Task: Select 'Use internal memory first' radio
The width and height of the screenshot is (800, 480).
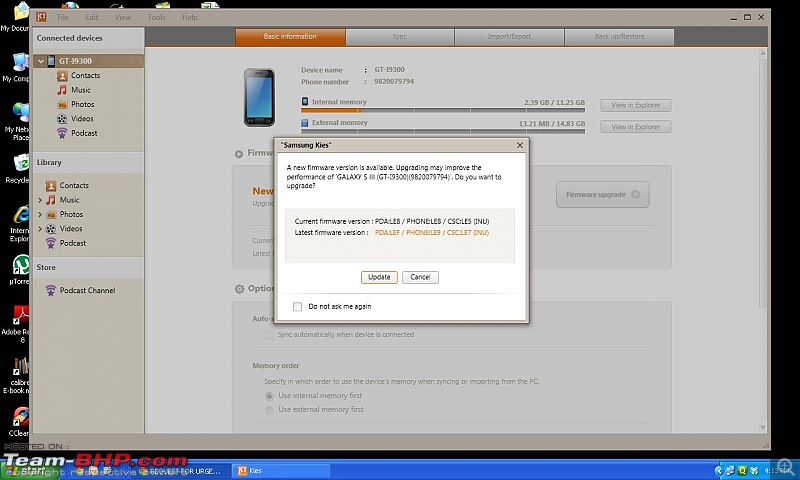Action: [x=269, y=396]
